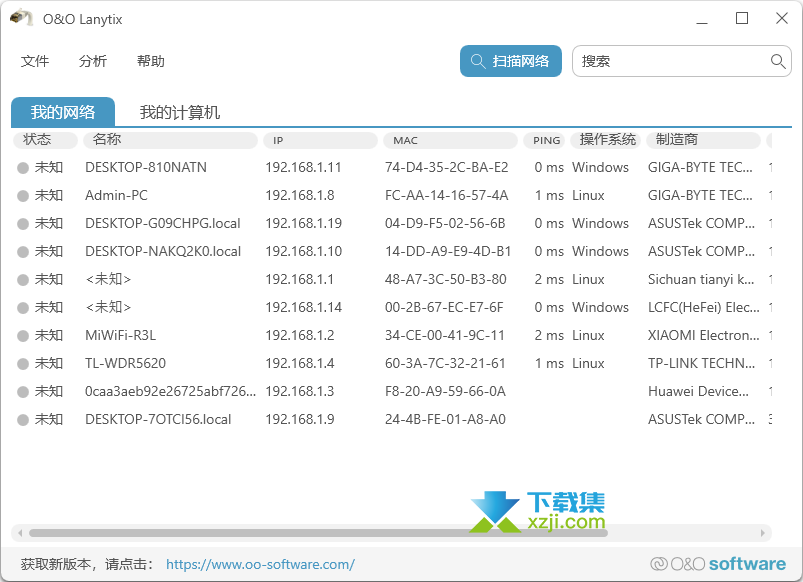Open the oo-software.com link
803x582 pixels.
tap(260, 564)
